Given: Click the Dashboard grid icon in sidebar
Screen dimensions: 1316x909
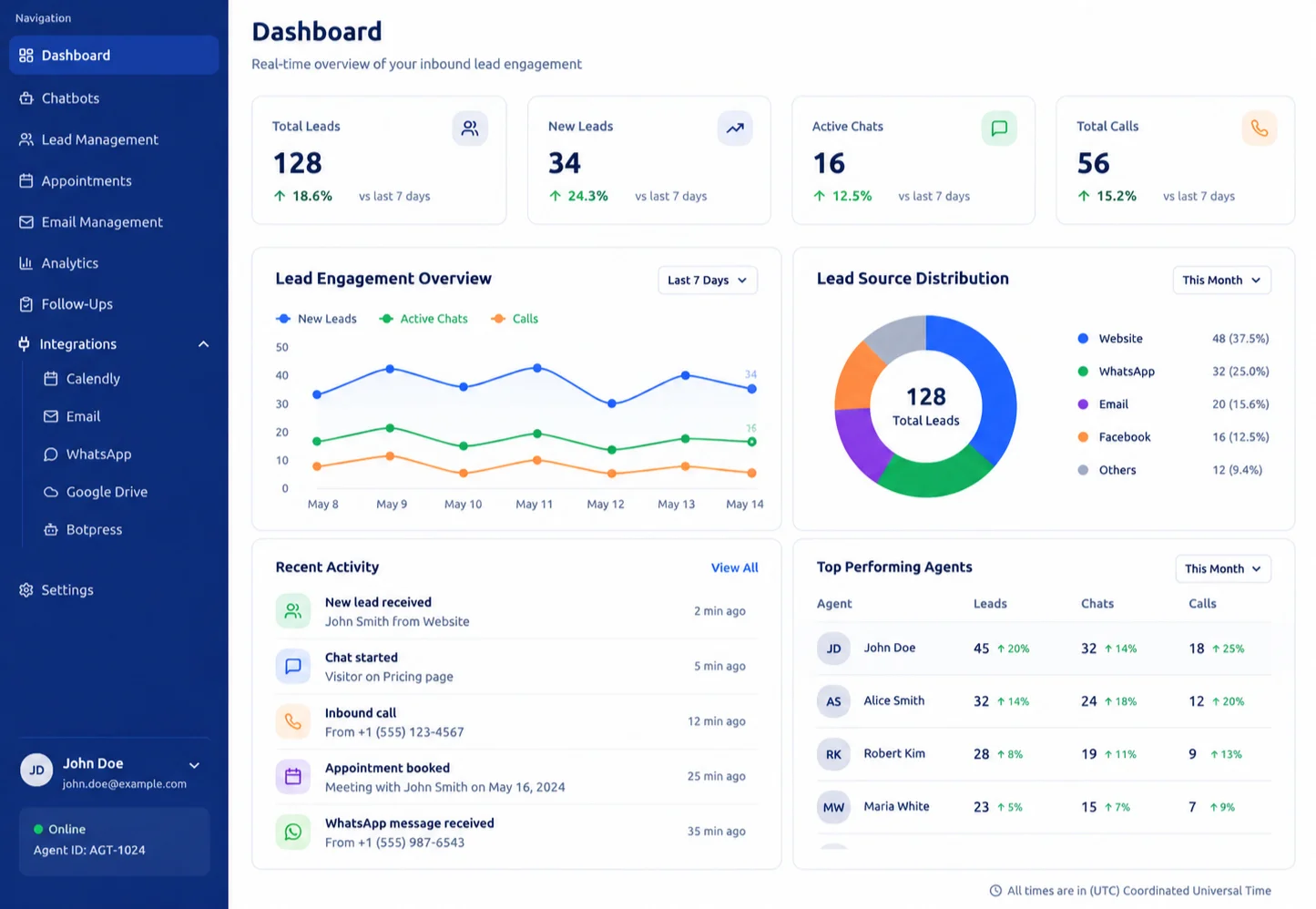Looking at the screenshot, I should tap(26, 56).
